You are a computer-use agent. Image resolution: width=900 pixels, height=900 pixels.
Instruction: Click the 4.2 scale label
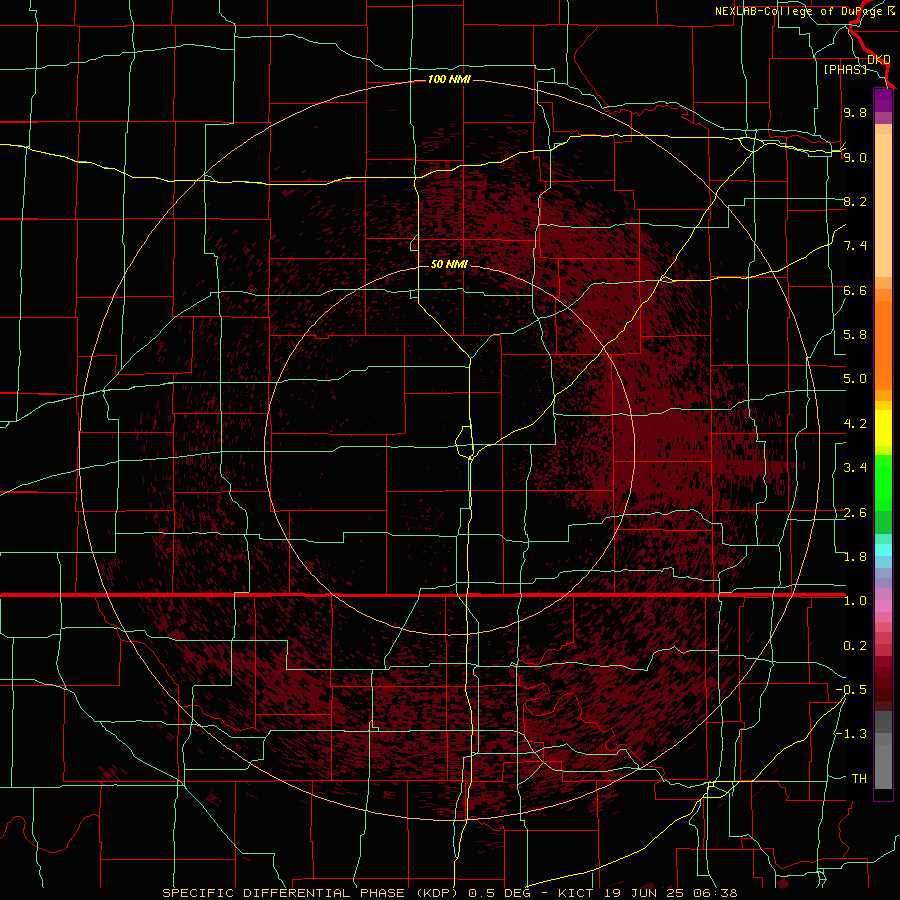point(855,424)
